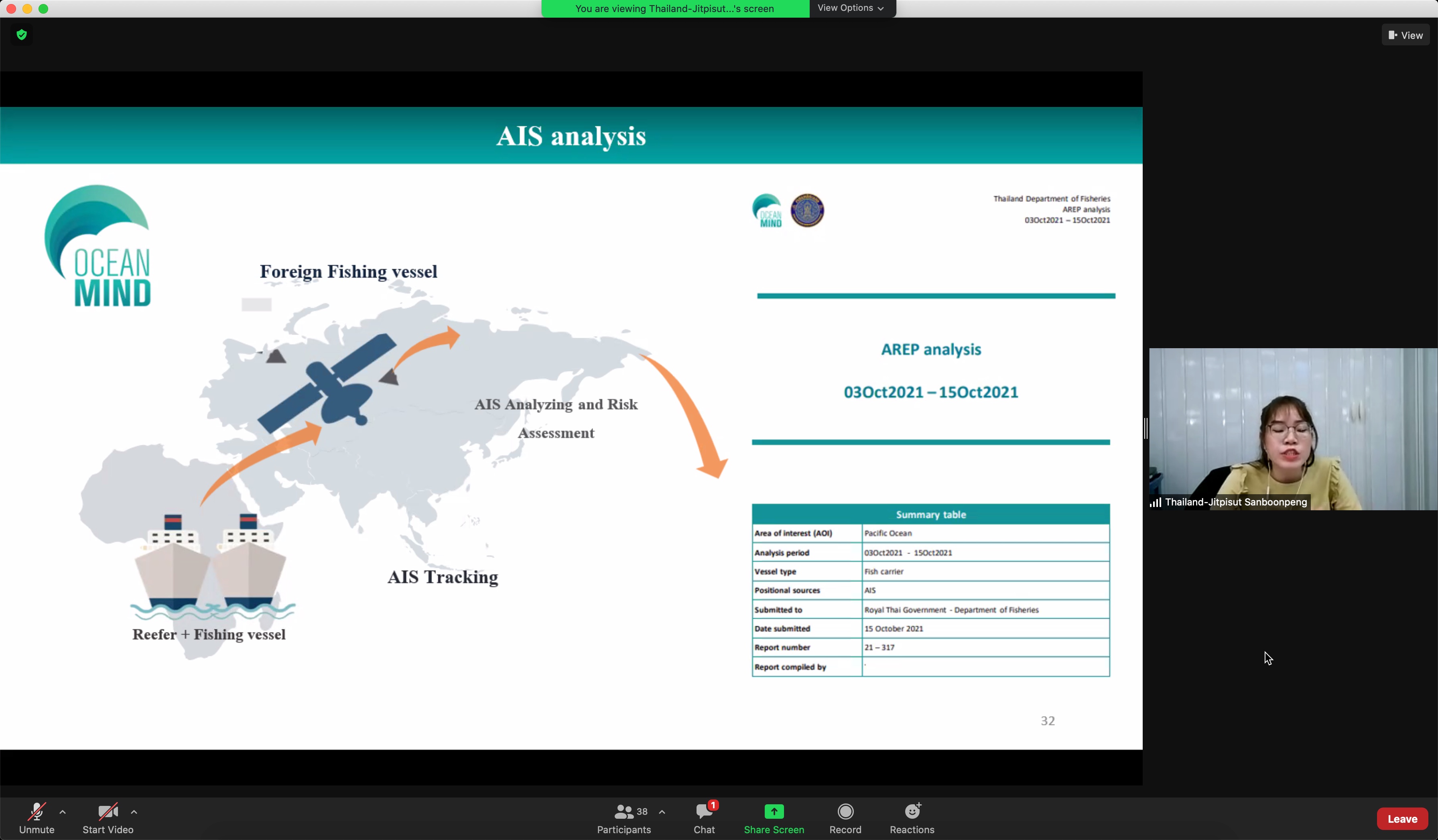Click the green encryption shield icon
The width and height of the screenshot is (1438, 840).
pos(22,35)
